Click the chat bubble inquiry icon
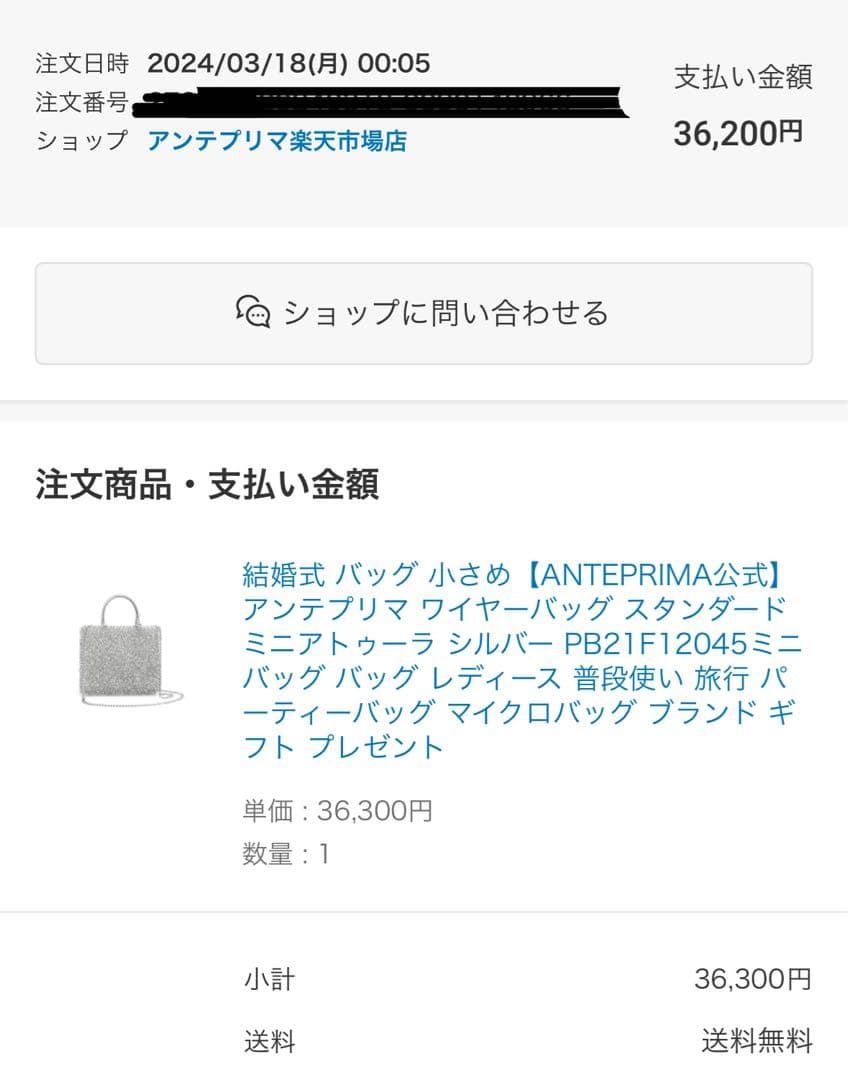This screenshot has width=848, height=1080. [253, 313]
